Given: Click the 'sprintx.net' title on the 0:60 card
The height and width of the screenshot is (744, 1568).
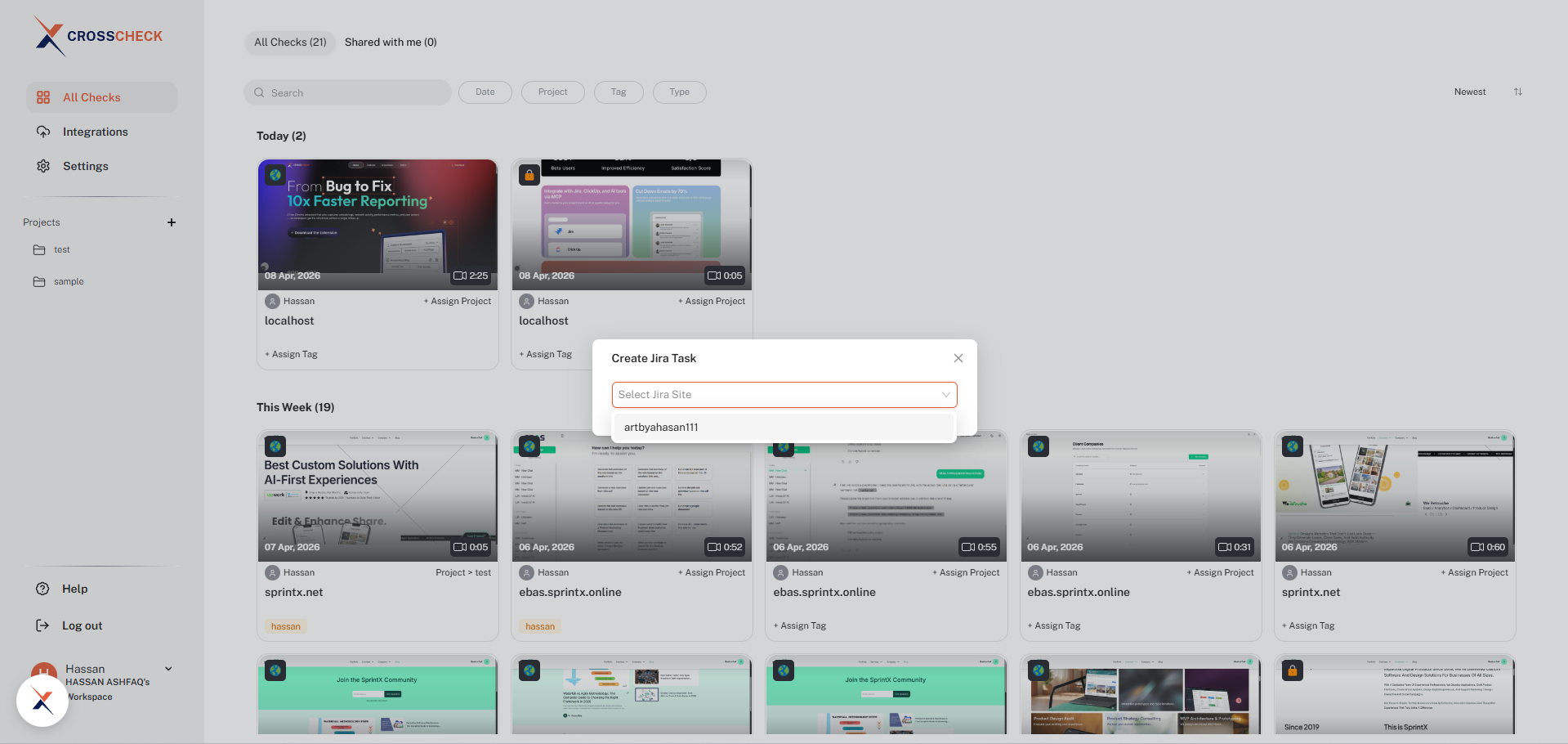Looking at the screenshot, I should tap(1311, 592).
